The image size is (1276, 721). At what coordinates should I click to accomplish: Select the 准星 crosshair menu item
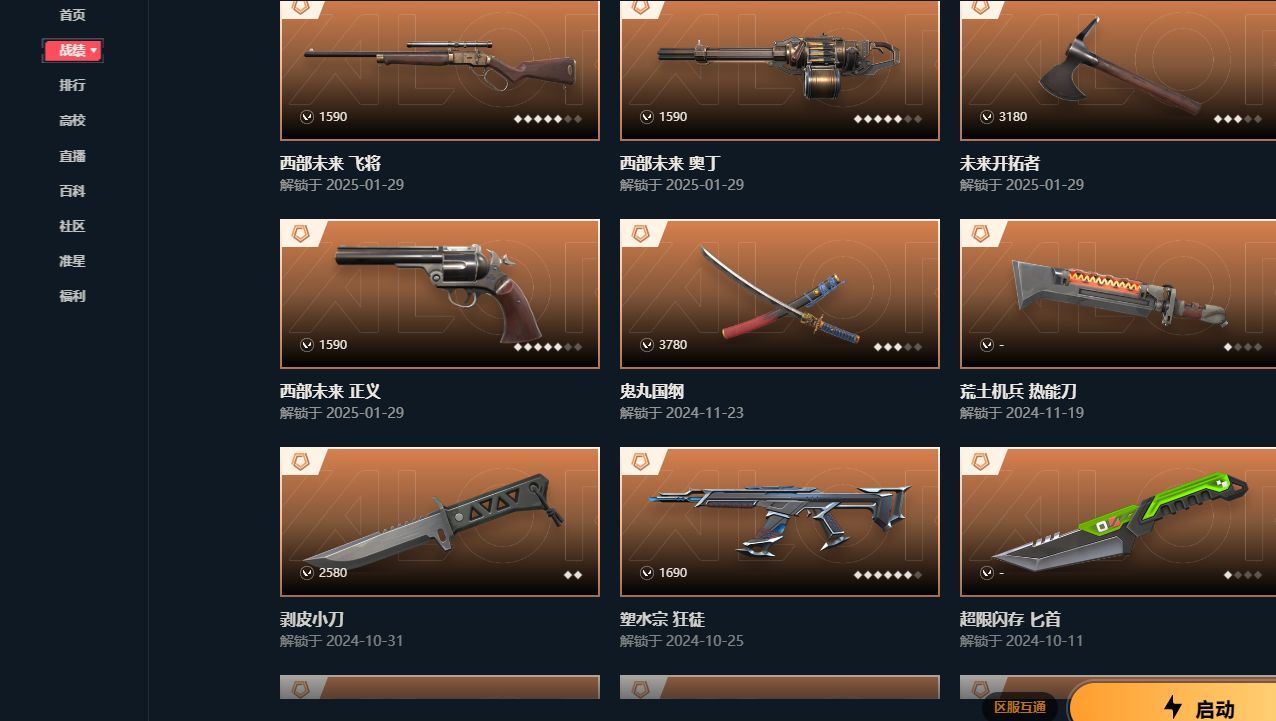click(72, 260)
